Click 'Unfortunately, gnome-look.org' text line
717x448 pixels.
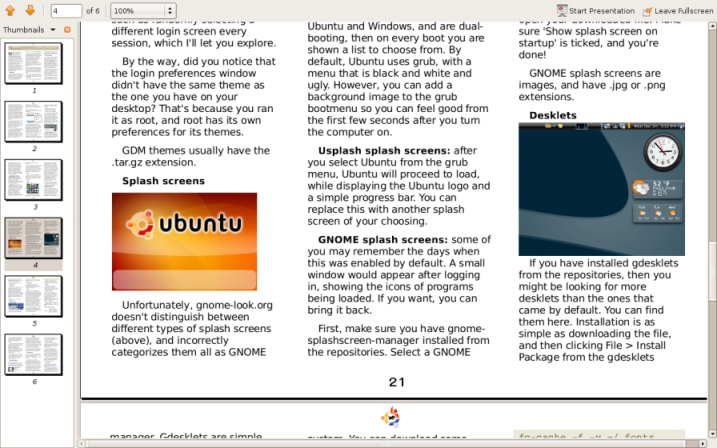(197, 305)
